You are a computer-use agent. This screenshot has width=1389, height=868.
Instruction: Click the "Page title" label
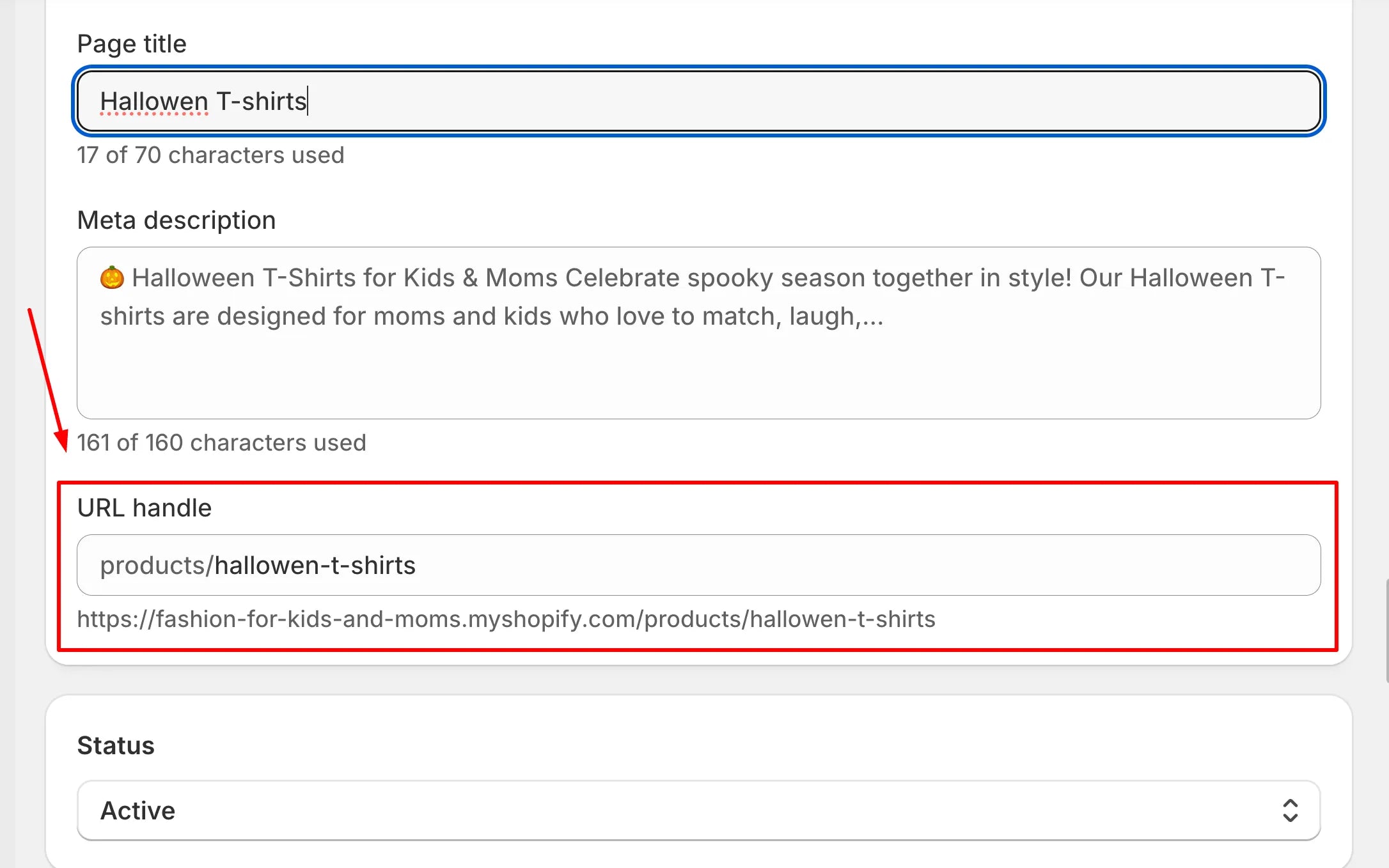(132, 44)
